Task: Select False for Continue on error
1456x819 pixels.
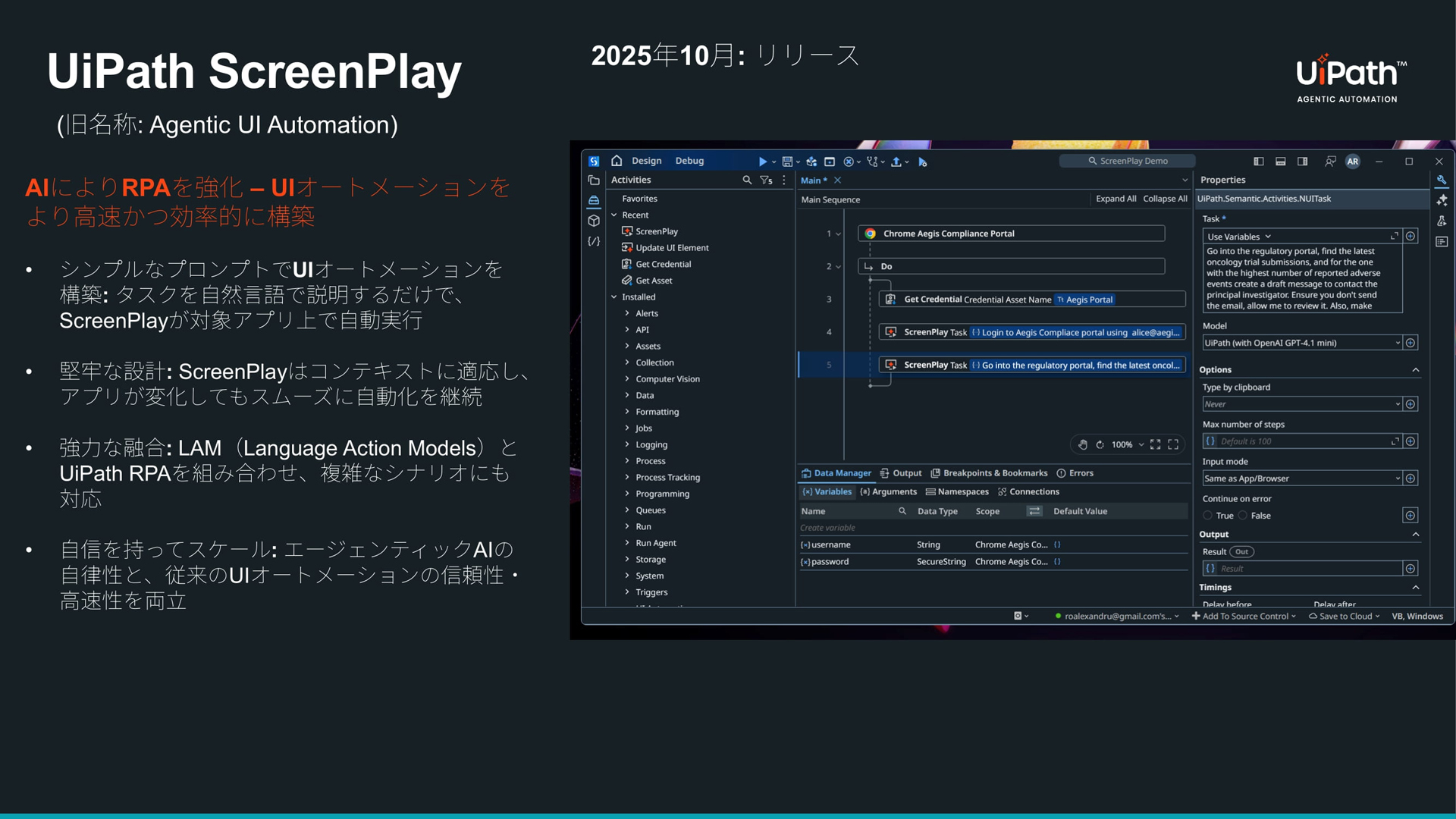Action: point(1243,516)
